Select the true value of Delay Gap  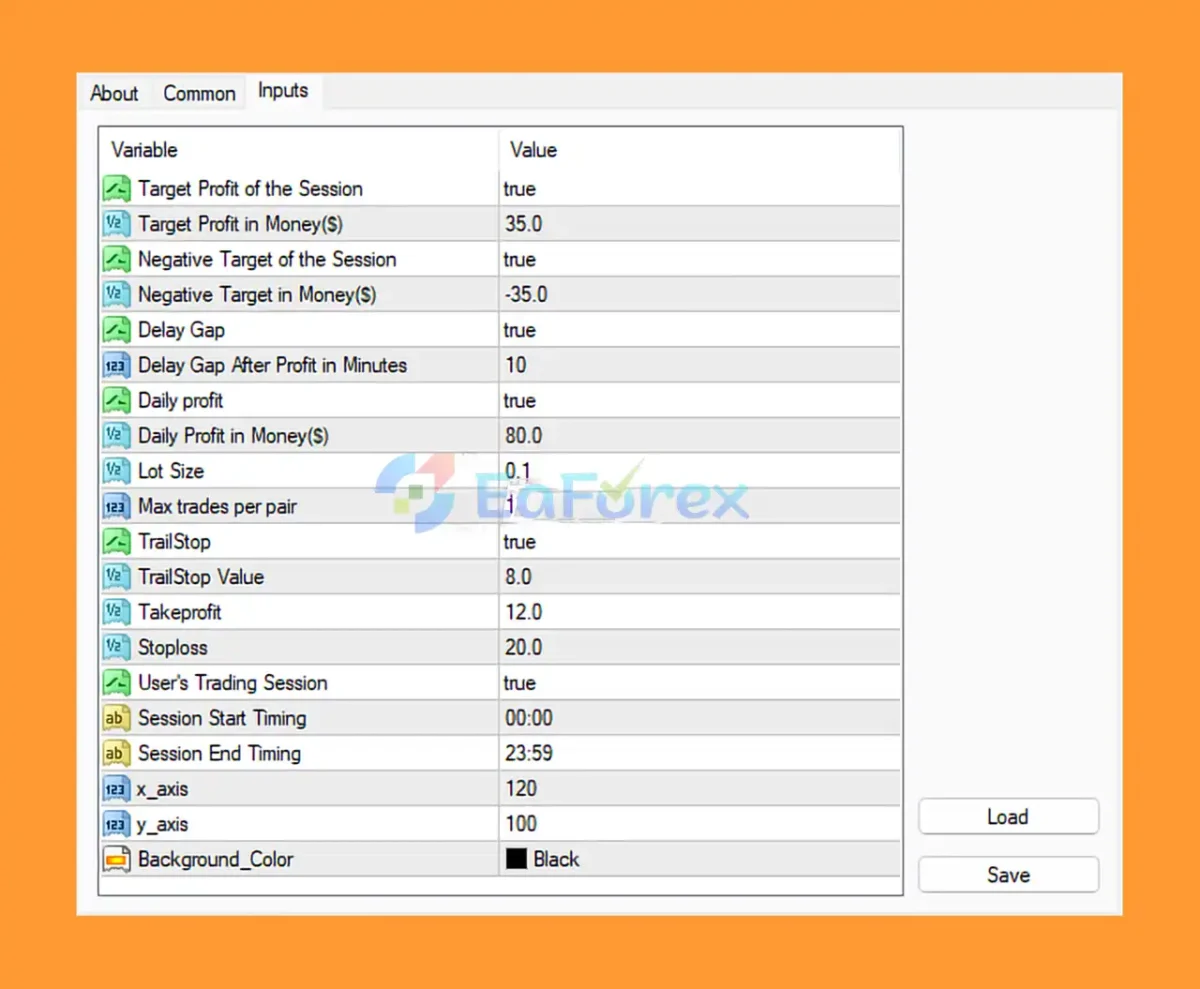pyautogui.click(x=520, y=330)
